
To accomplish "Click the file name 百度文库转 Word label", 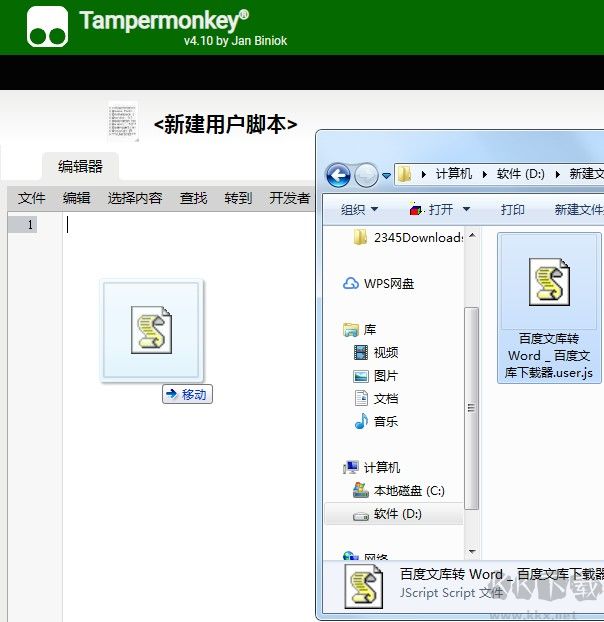I will tap(549, 356).
